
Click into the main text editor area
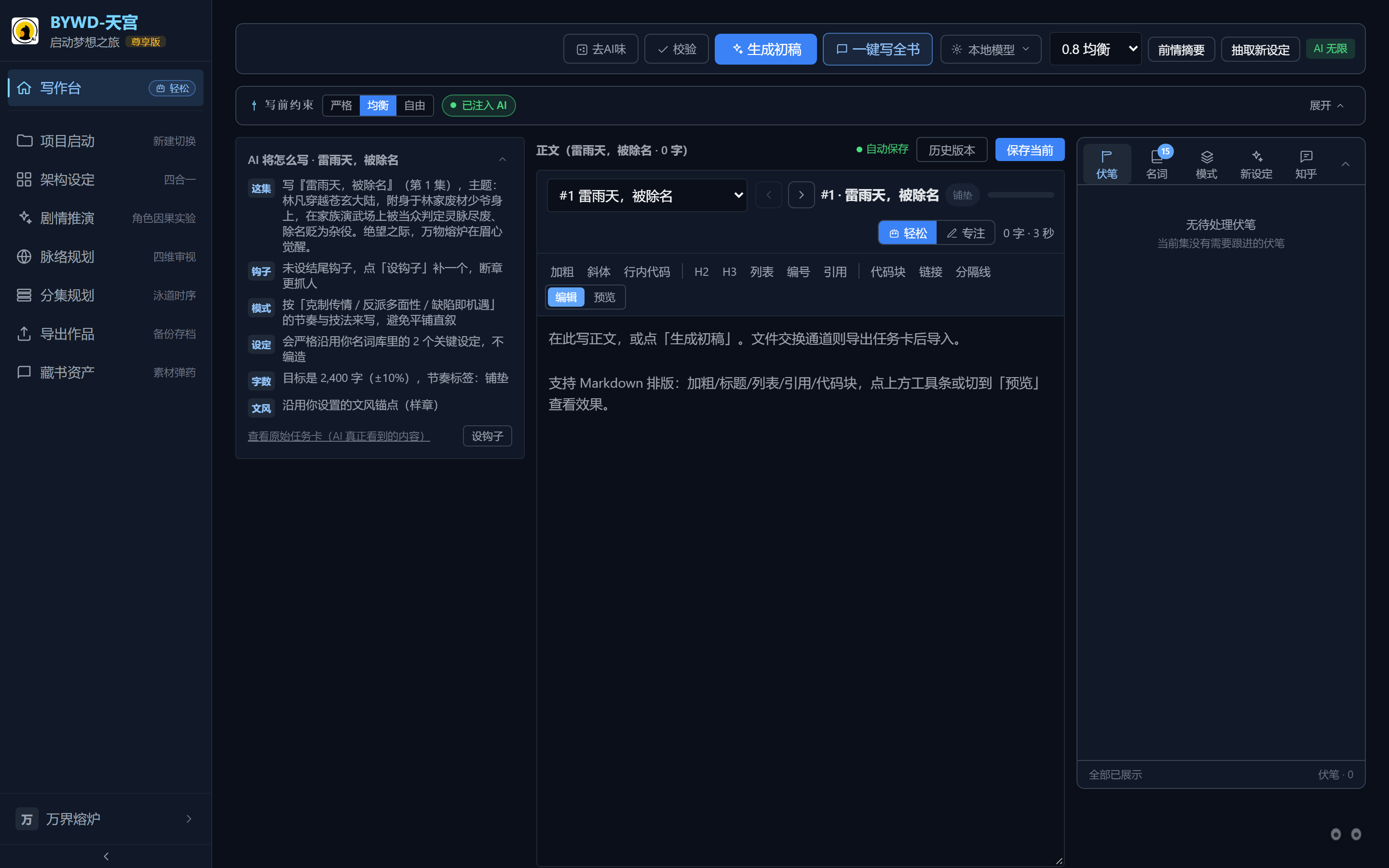click(800, 590)
